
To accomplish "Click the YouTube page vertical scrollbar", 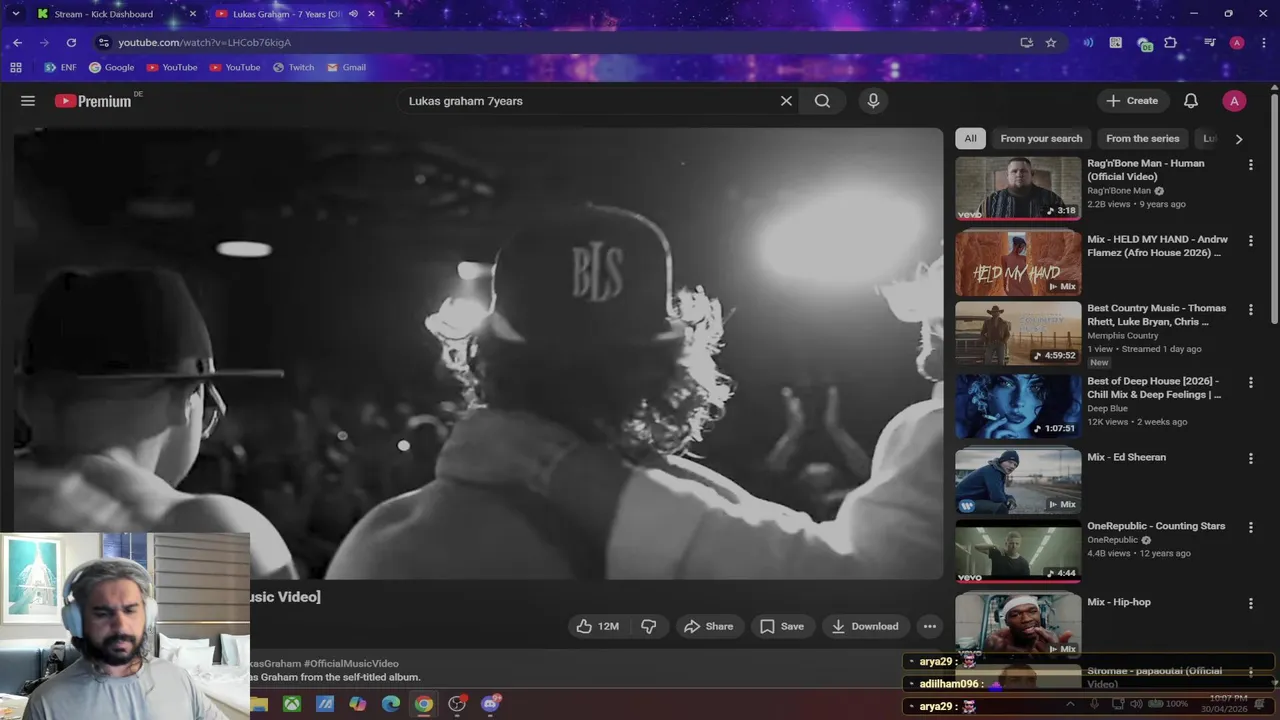I will point(1274,210).
